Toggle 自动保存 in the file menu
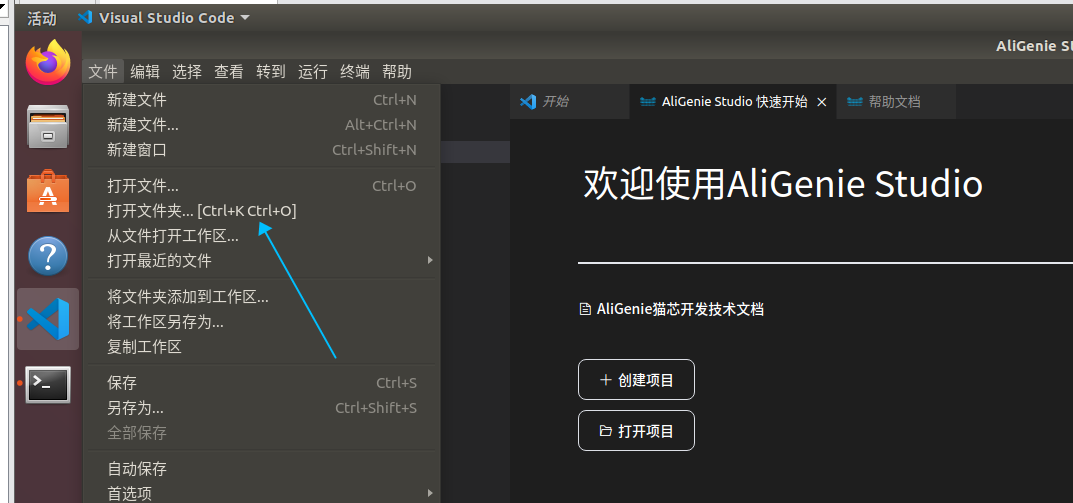Screen dimensions: 1073x503 tap(261, 469)
